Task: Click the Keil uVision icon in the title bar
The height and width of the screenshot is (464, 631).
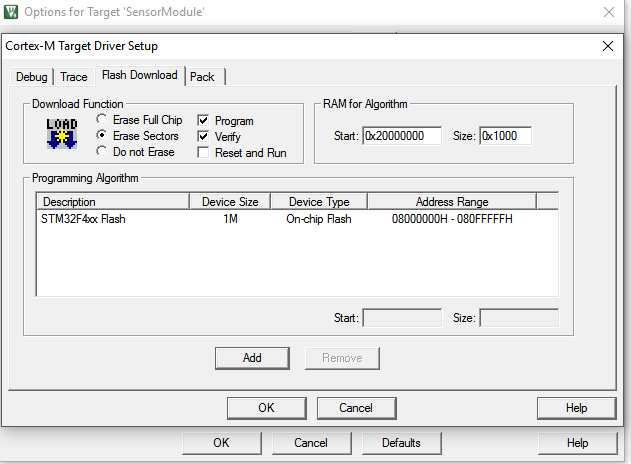Action: click(x=11, y=12)
